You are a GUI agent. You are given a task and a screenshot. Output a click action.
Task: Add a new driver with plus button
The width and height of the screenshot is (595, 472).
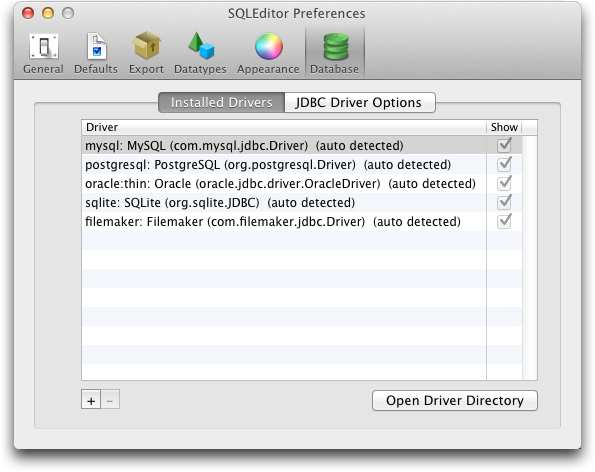[x=91, y=400]
